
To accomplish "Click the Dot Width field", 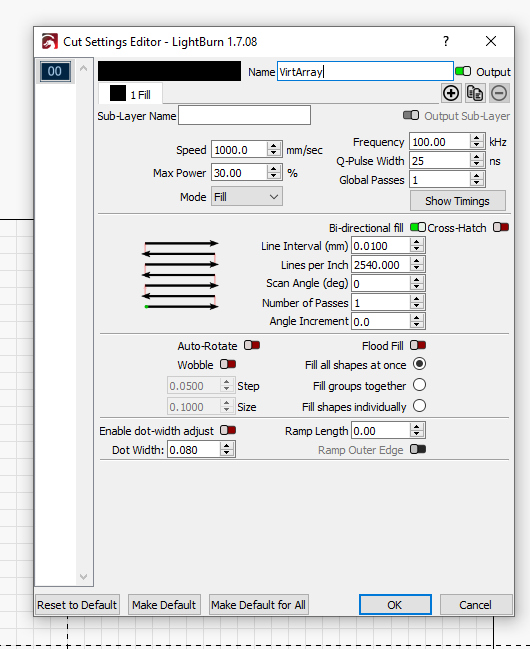I will click(x=194, y=449).
